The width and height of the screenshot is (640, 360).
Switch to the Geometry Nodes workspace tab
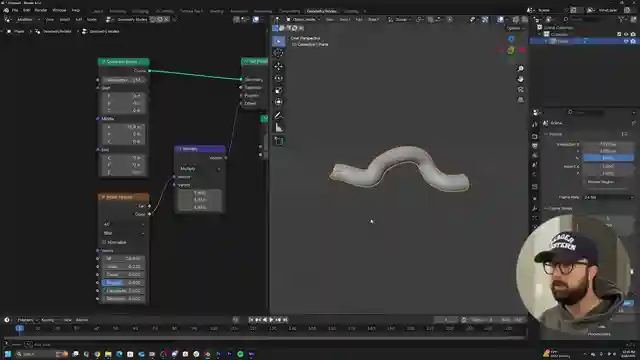click(x=322, y=11)
